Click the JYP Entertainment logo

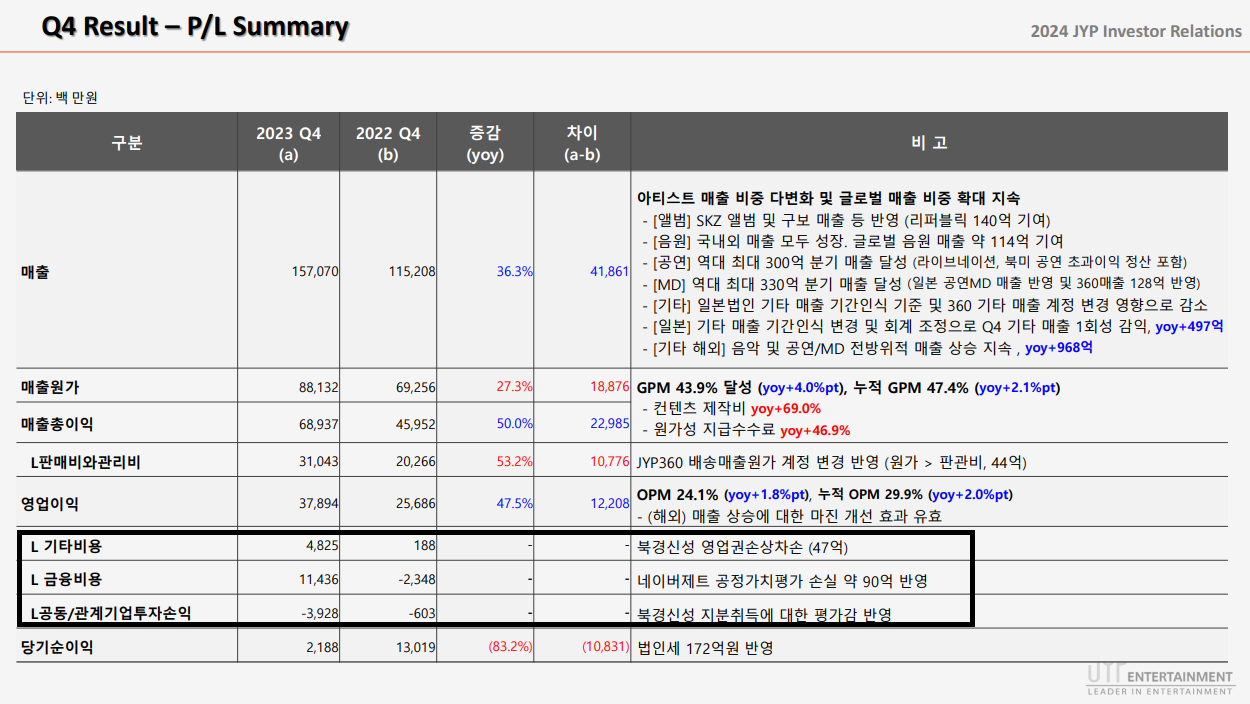[1161, 680]
